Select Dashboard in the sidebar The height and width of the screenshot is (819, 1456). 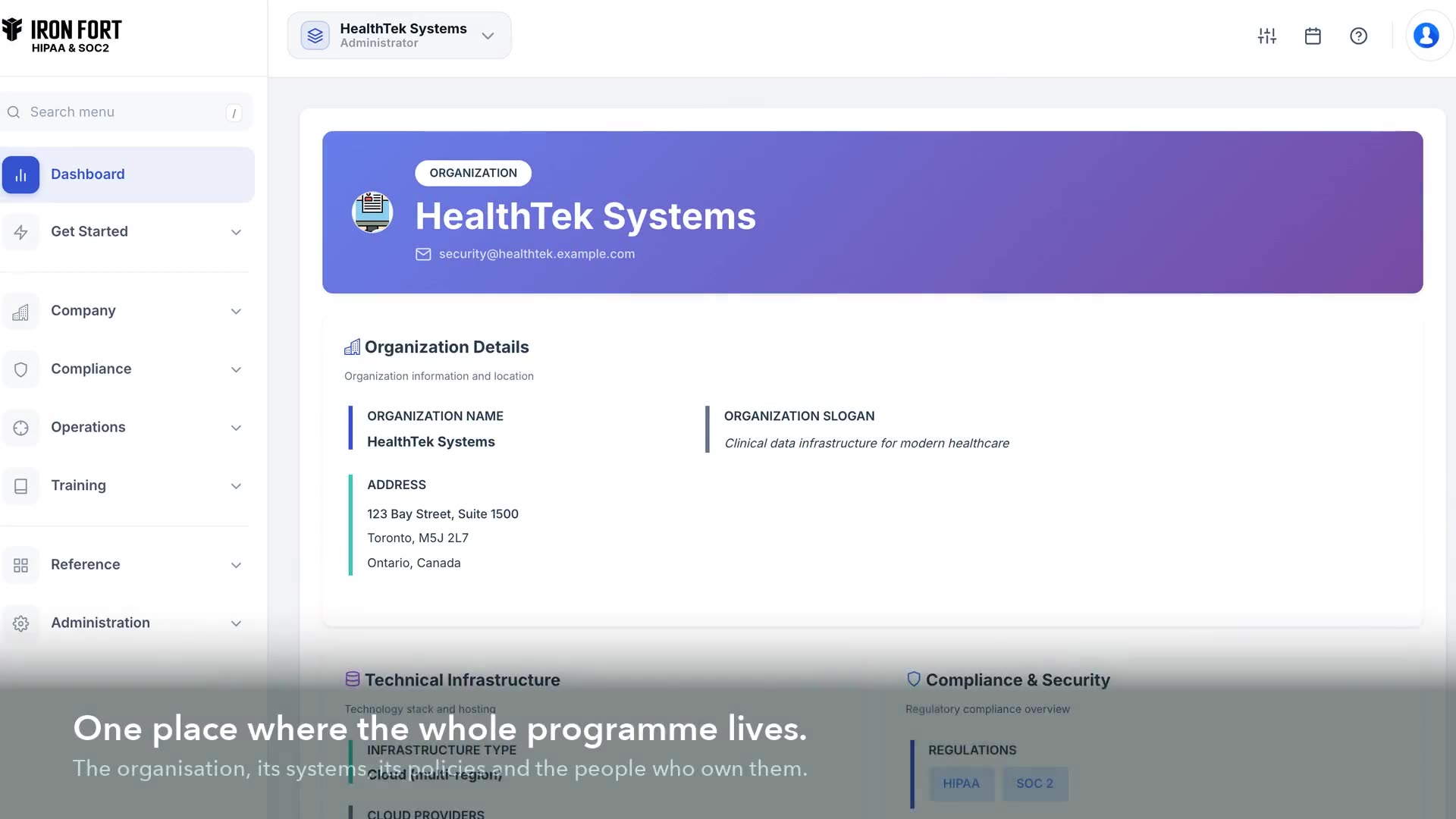coord(127,174)
